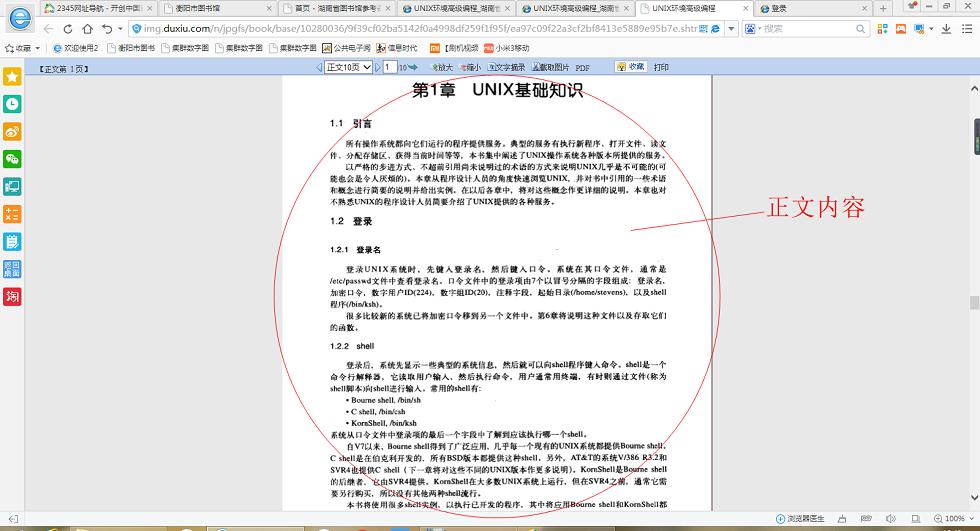This screenshot has height=531, width=980.
Task: Expand the undo closed tab dropdown arrow
Action: 120,29
